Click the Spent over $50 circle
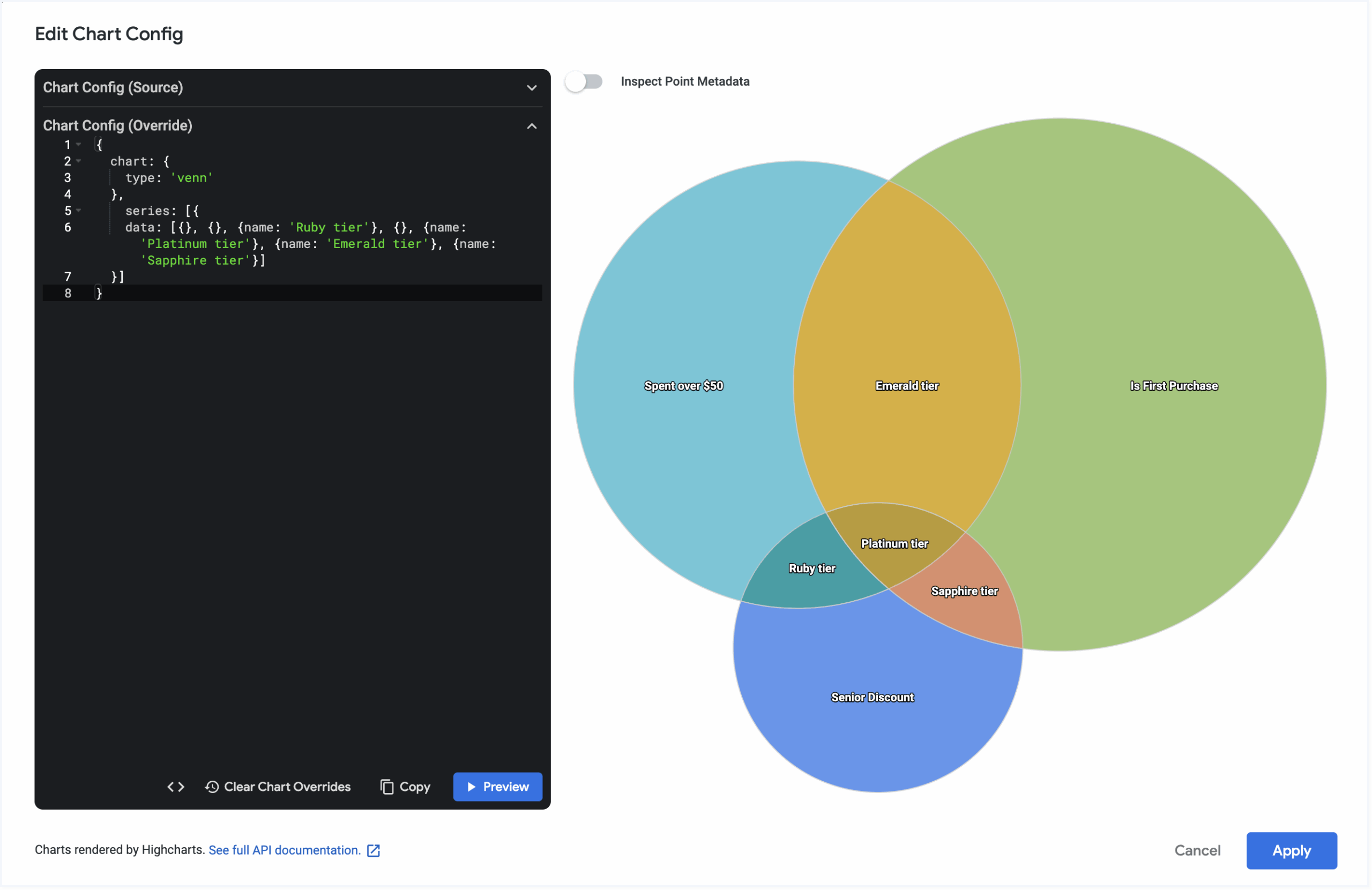 pyautogui.click(x=684, y=386)
